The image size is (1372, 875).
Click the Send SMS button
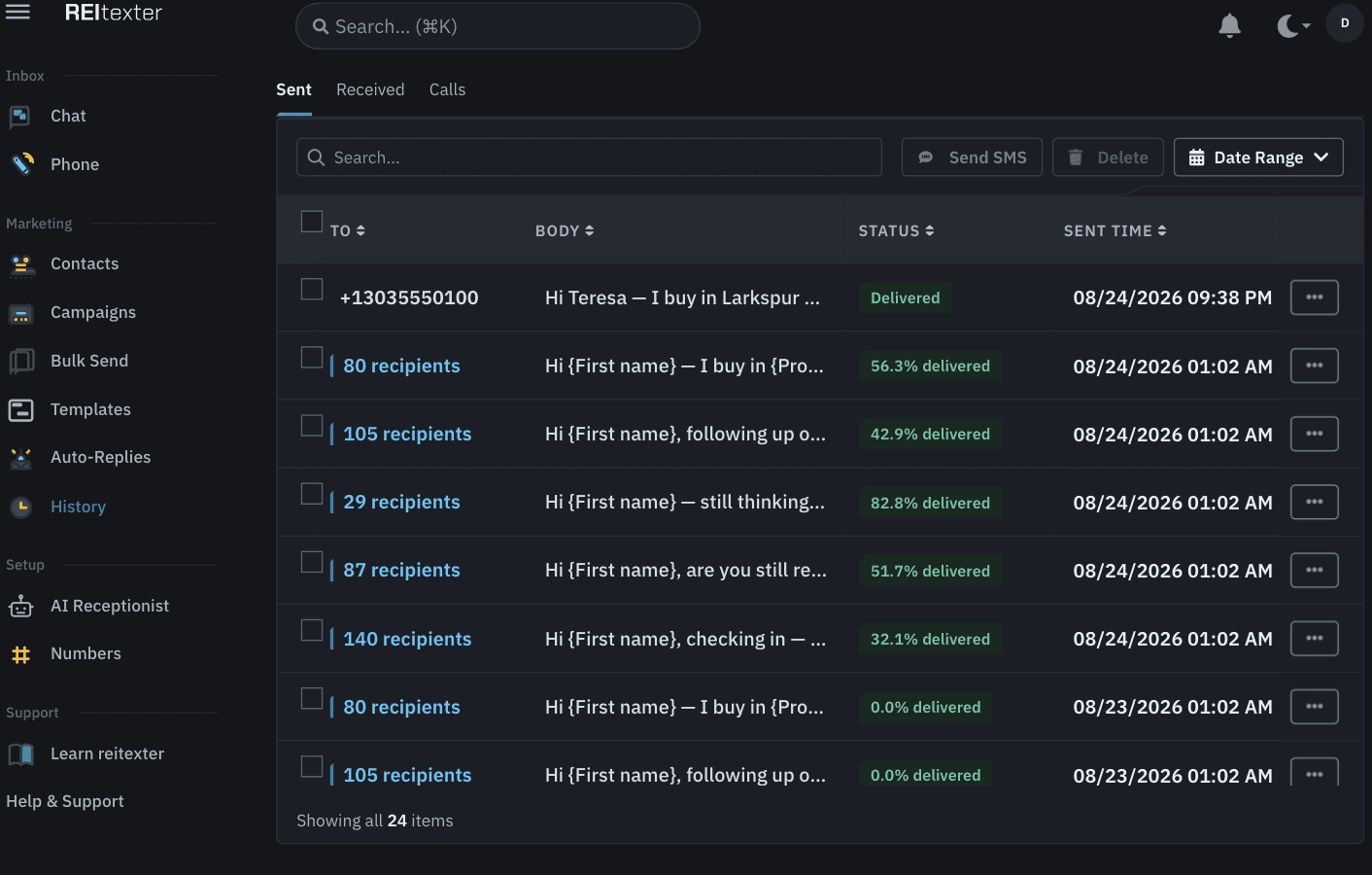point(972,157)
